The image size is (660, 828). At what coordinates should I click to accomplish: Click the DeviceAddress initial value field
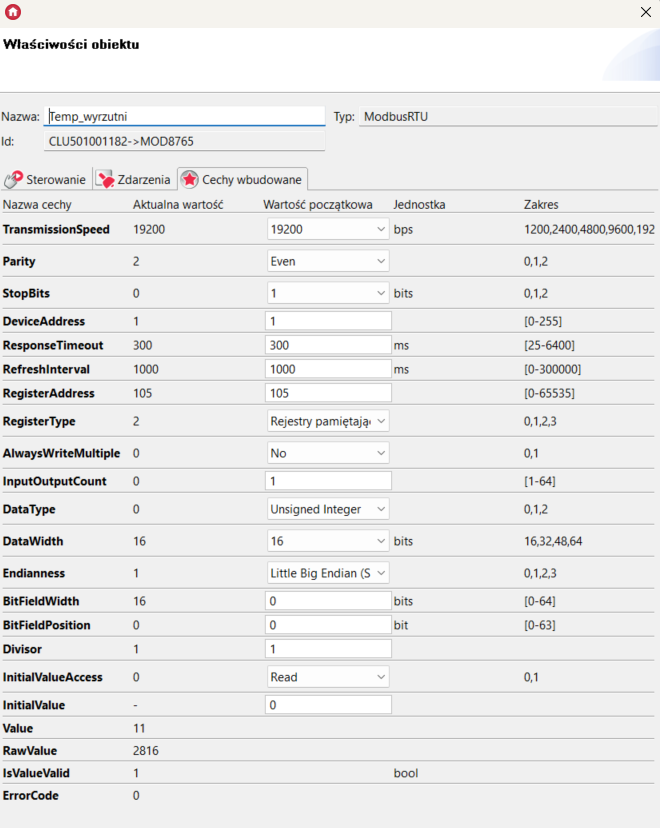[328, 321]
